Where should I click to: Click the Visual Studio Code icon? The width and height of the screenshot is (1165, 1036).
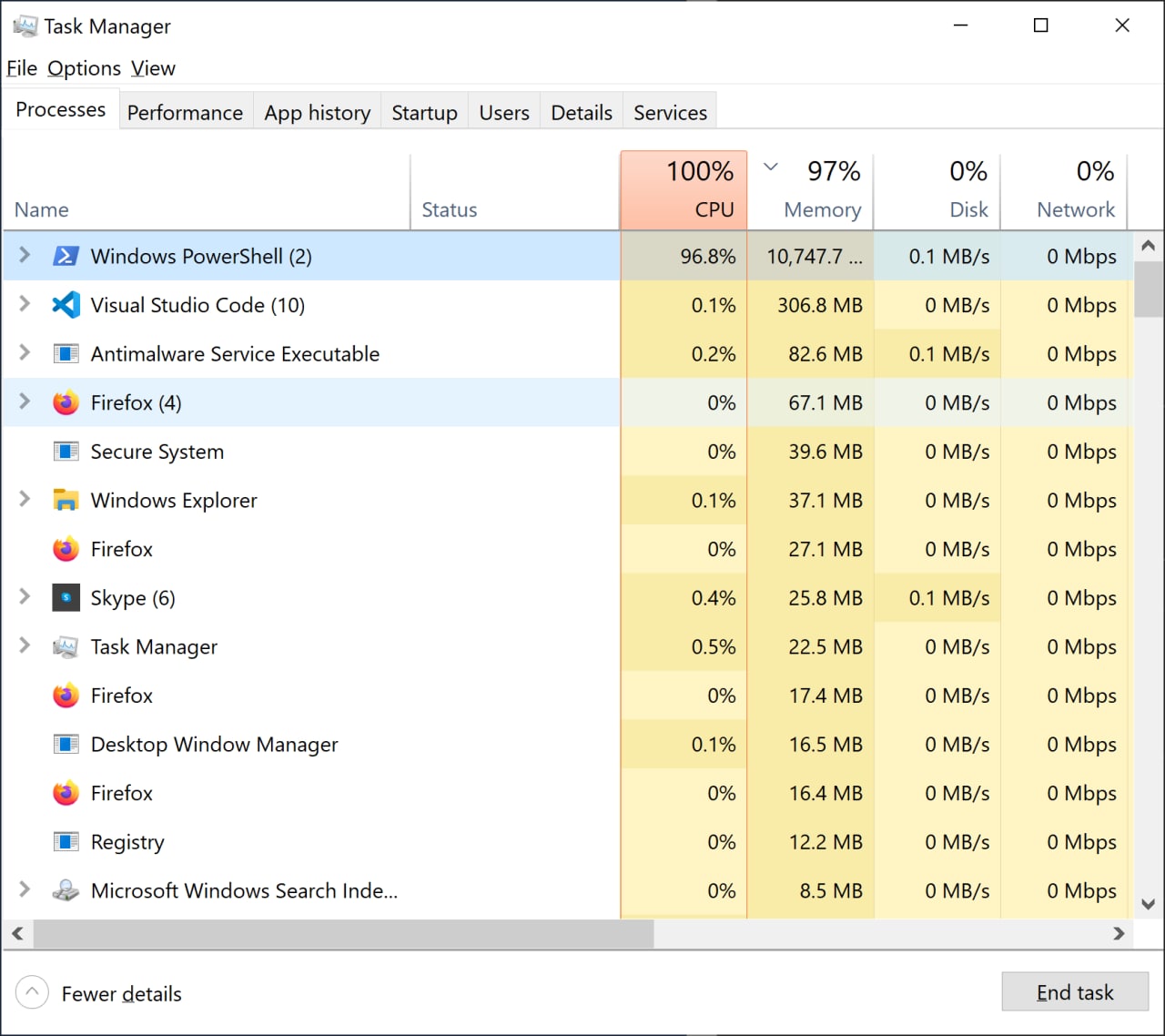(66, 305)
